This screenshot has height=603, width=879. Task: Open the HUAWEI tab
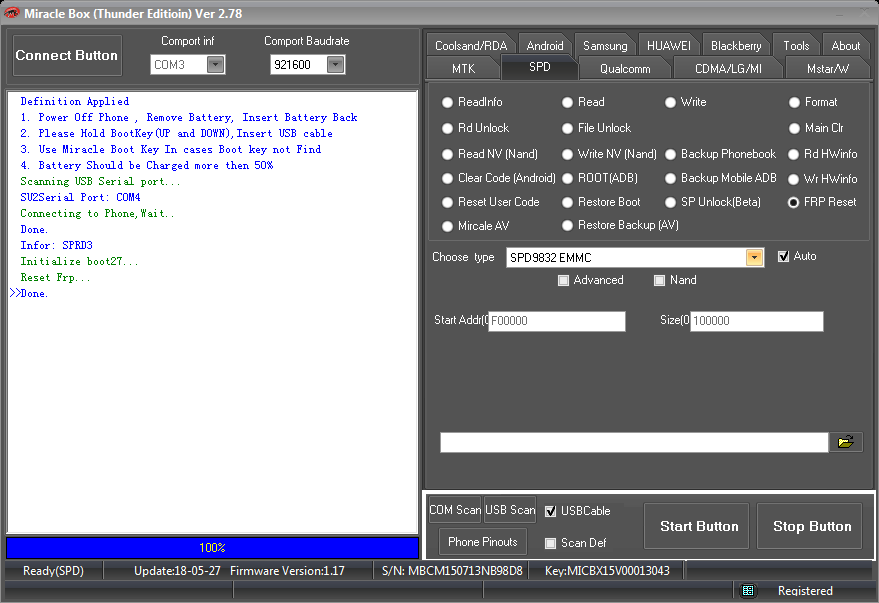(669, 45)
